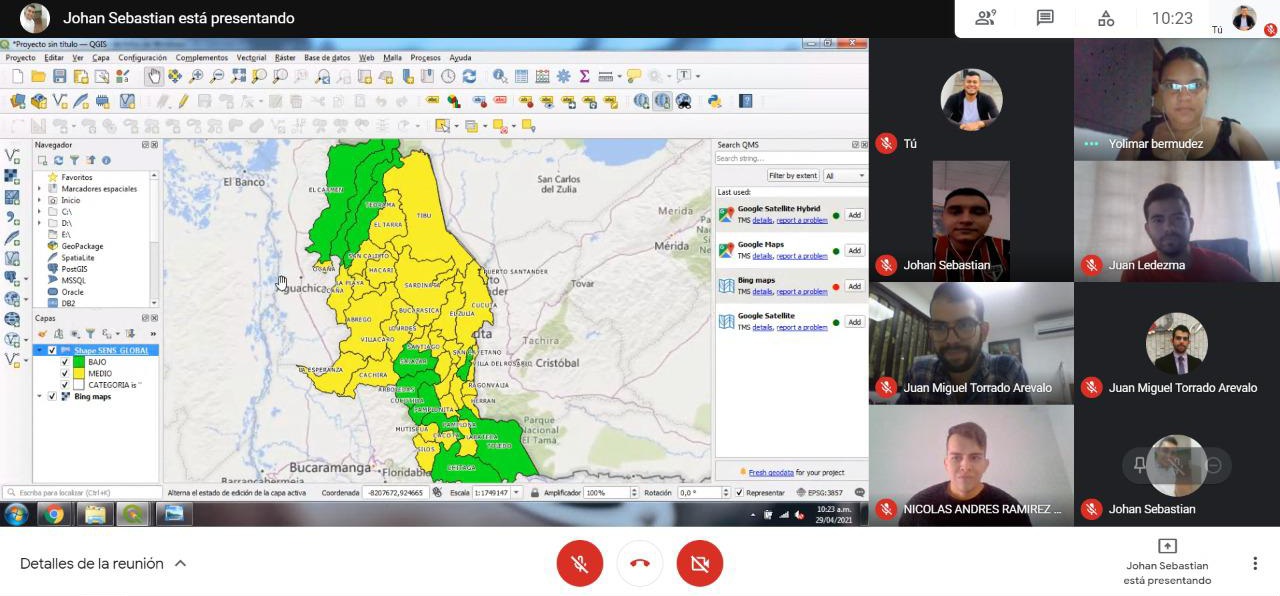Open the Vectorial menu
The height and width of the screenshot is (596, 1280).
point(251,58)
